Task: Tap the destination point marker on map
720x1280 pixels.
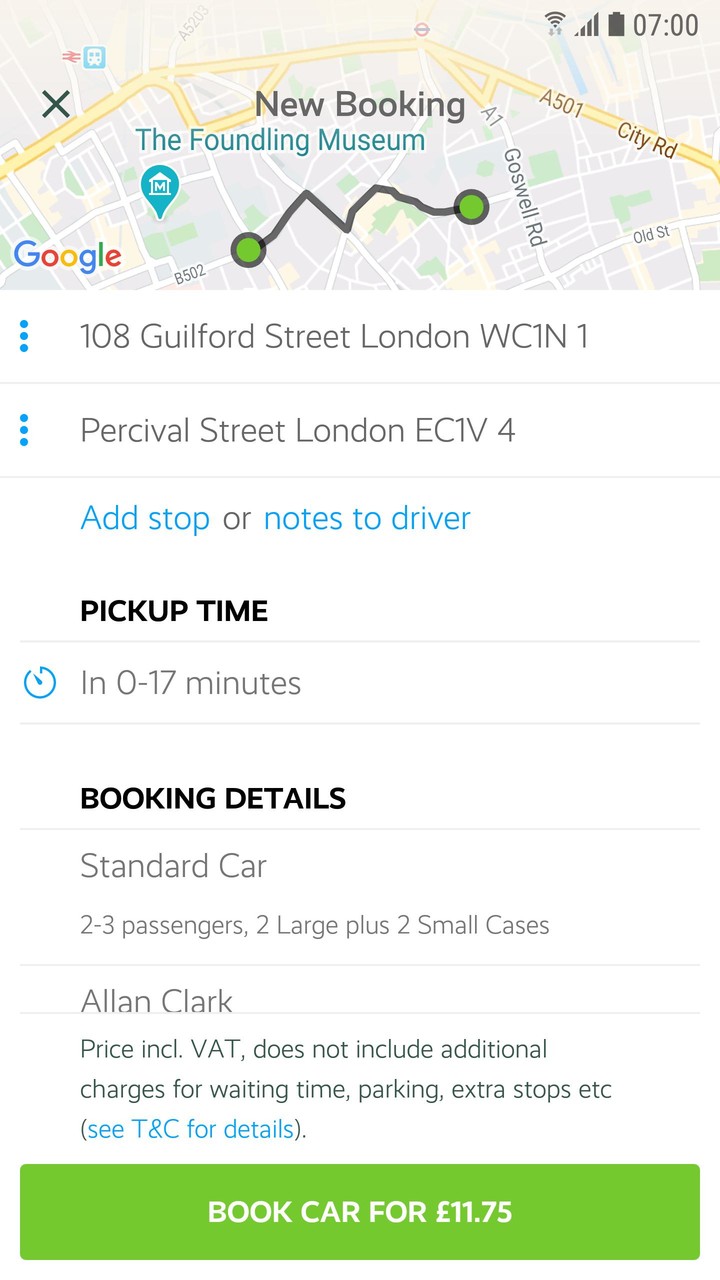Action: [471, 207]
